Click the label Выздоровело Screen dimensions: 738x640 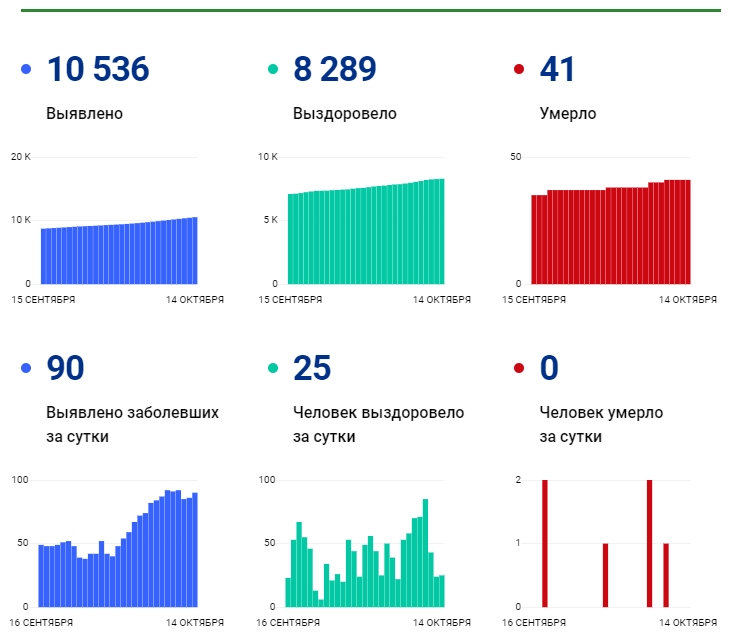pyautogui.click(x=345, y=114)
